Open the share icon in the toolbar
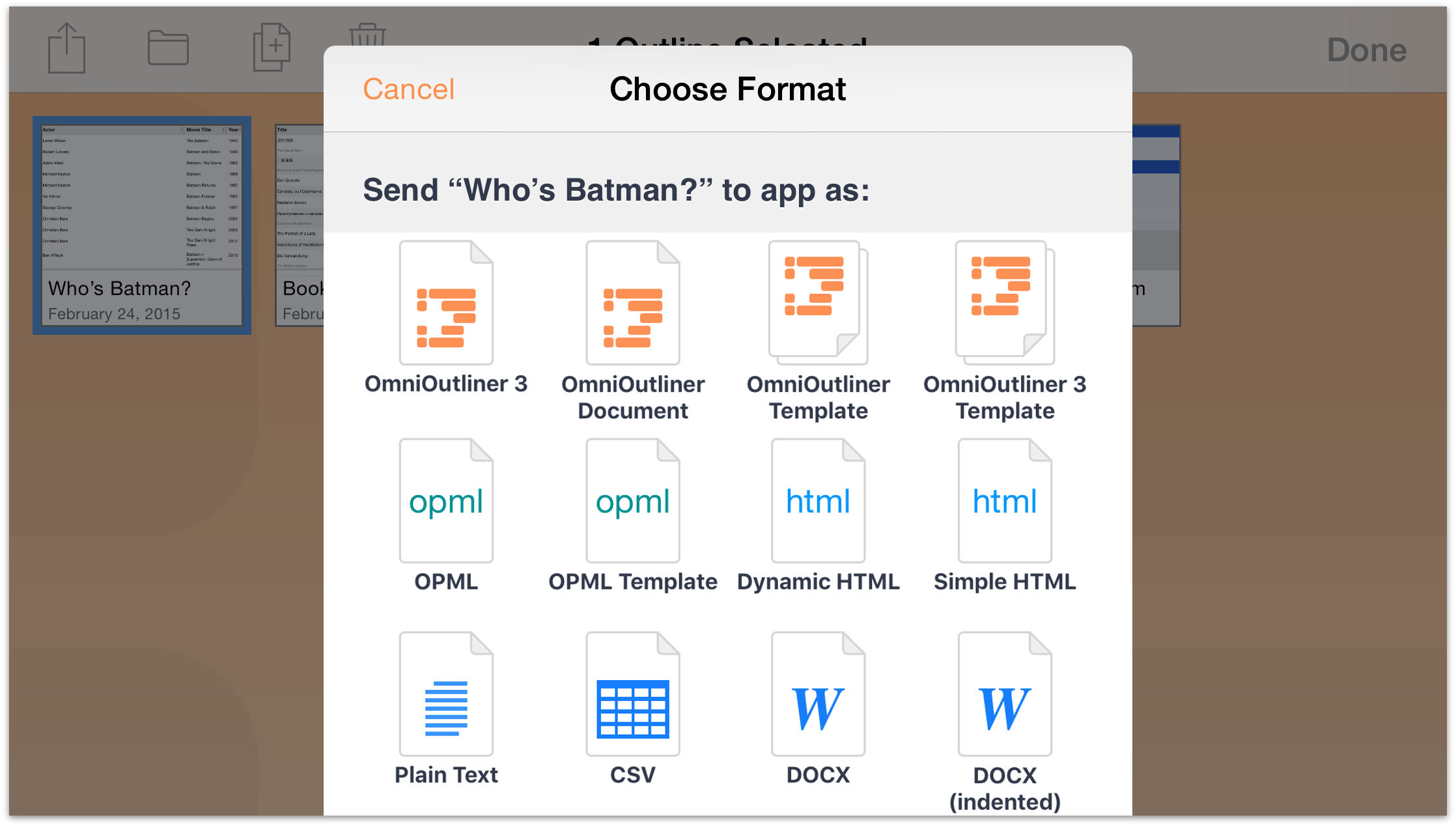 [66, 48]
